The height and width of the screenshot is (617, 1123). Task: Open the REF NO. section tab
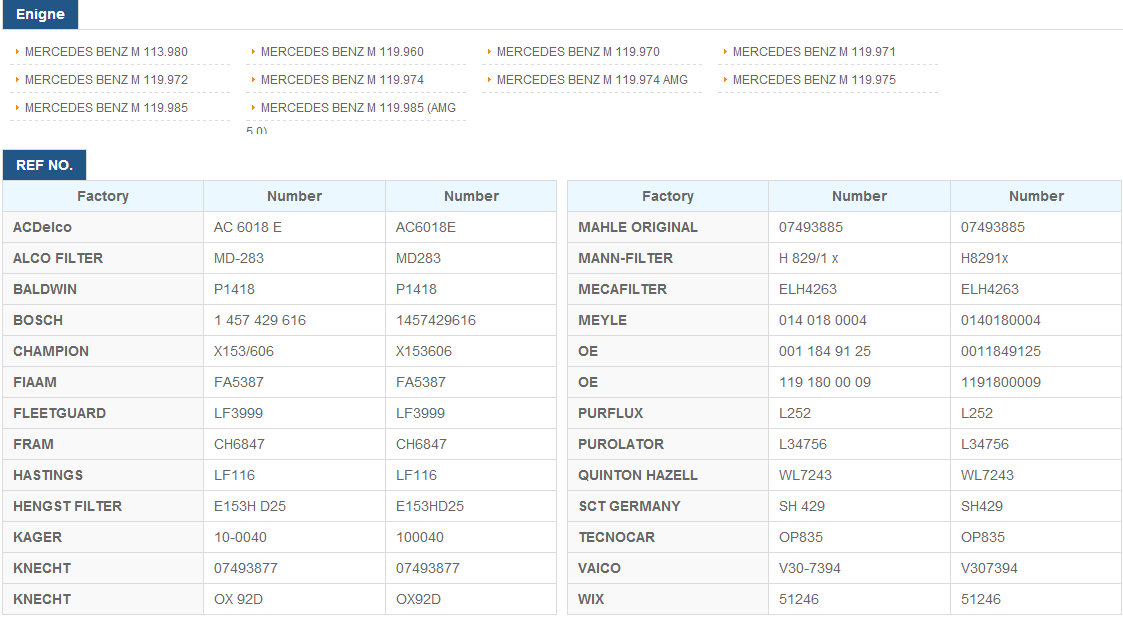(x=44, y=165)
